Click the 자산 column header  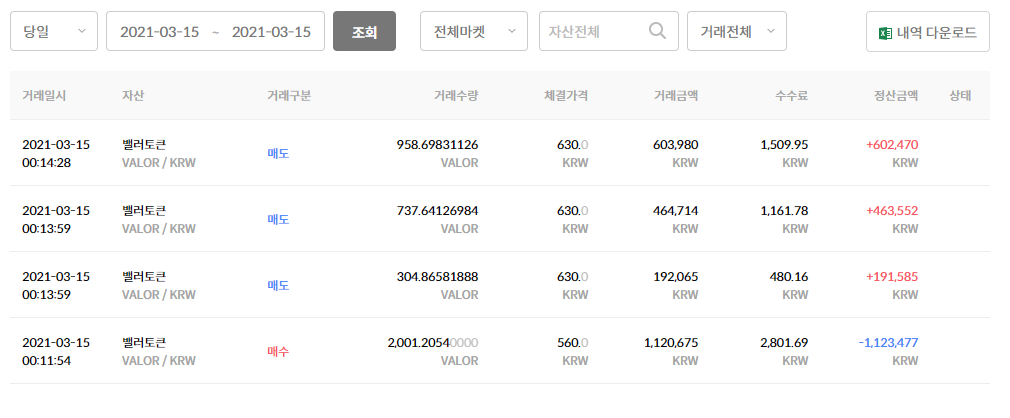pos(133,96)
